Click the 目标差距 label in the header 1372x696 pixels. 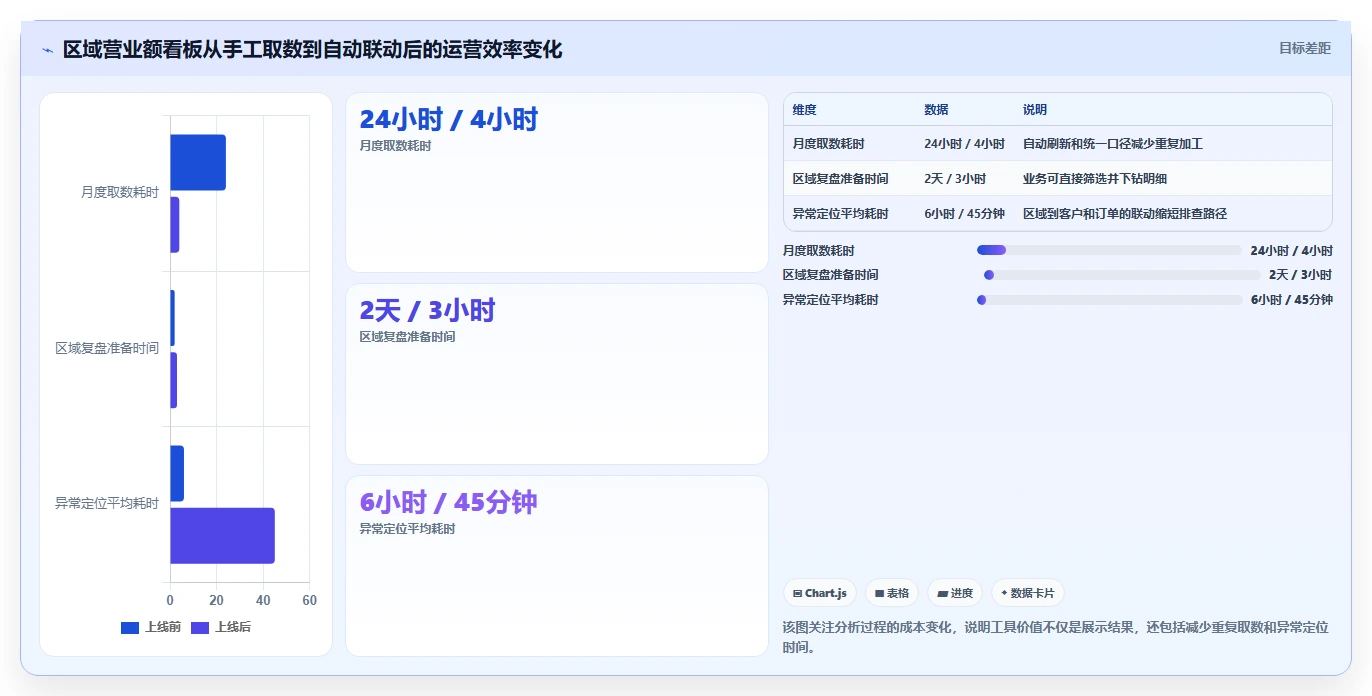1305,48
